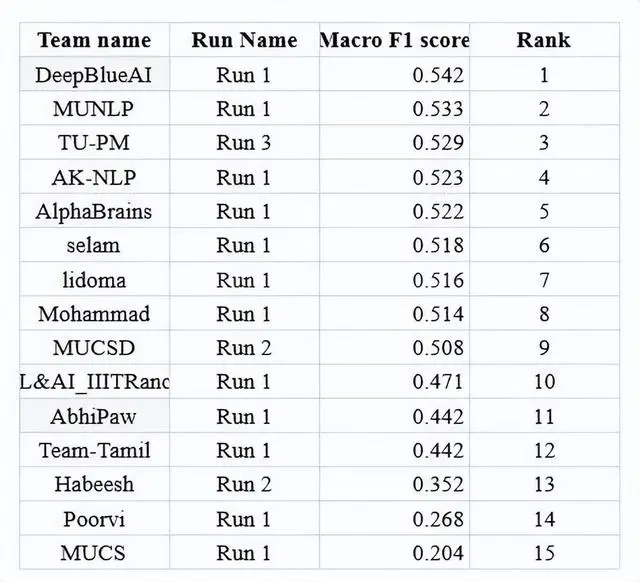640x582 pixels.
Task: Select the Mohammad team name cell
Action: tap(94, 314)
